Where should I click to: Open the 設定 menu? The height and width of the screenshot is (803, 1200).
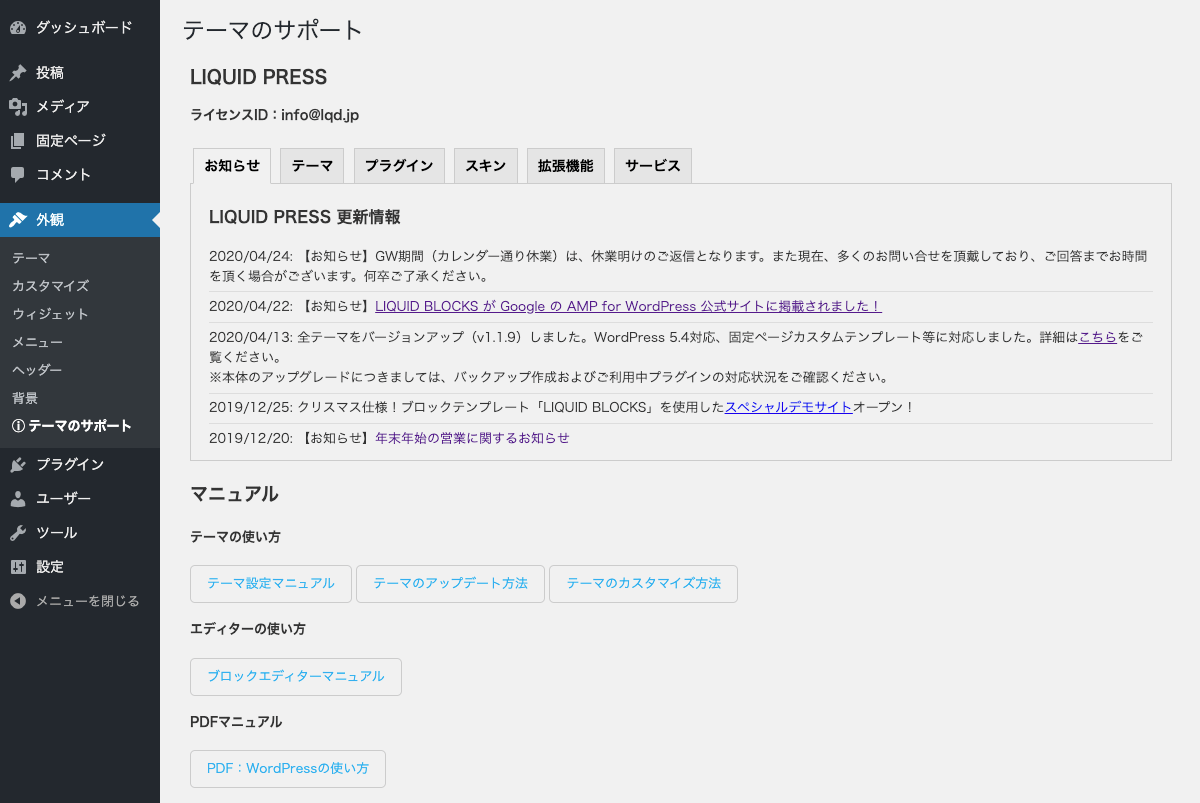[x=80, y=567]
